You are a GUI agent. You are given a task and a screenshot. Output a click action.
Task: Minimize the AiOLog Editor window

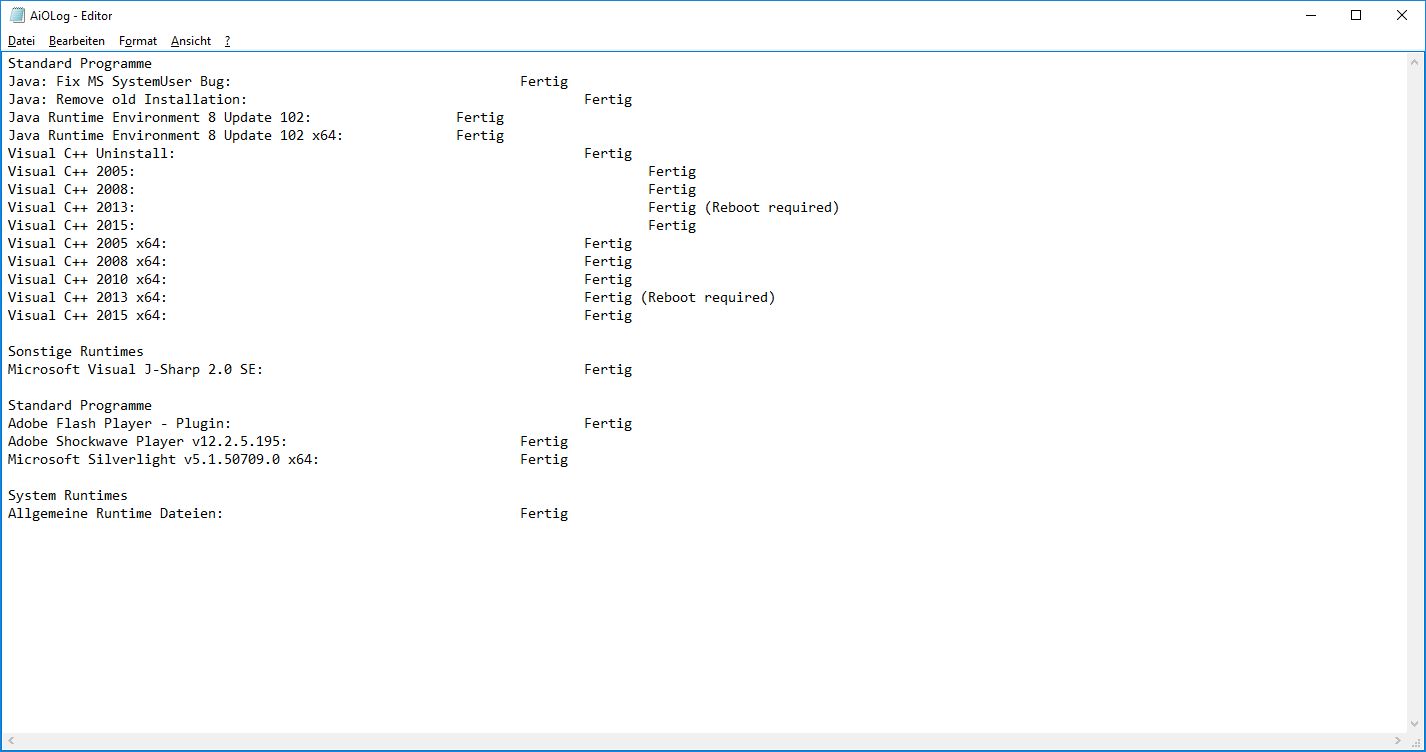pos(1310,15)
